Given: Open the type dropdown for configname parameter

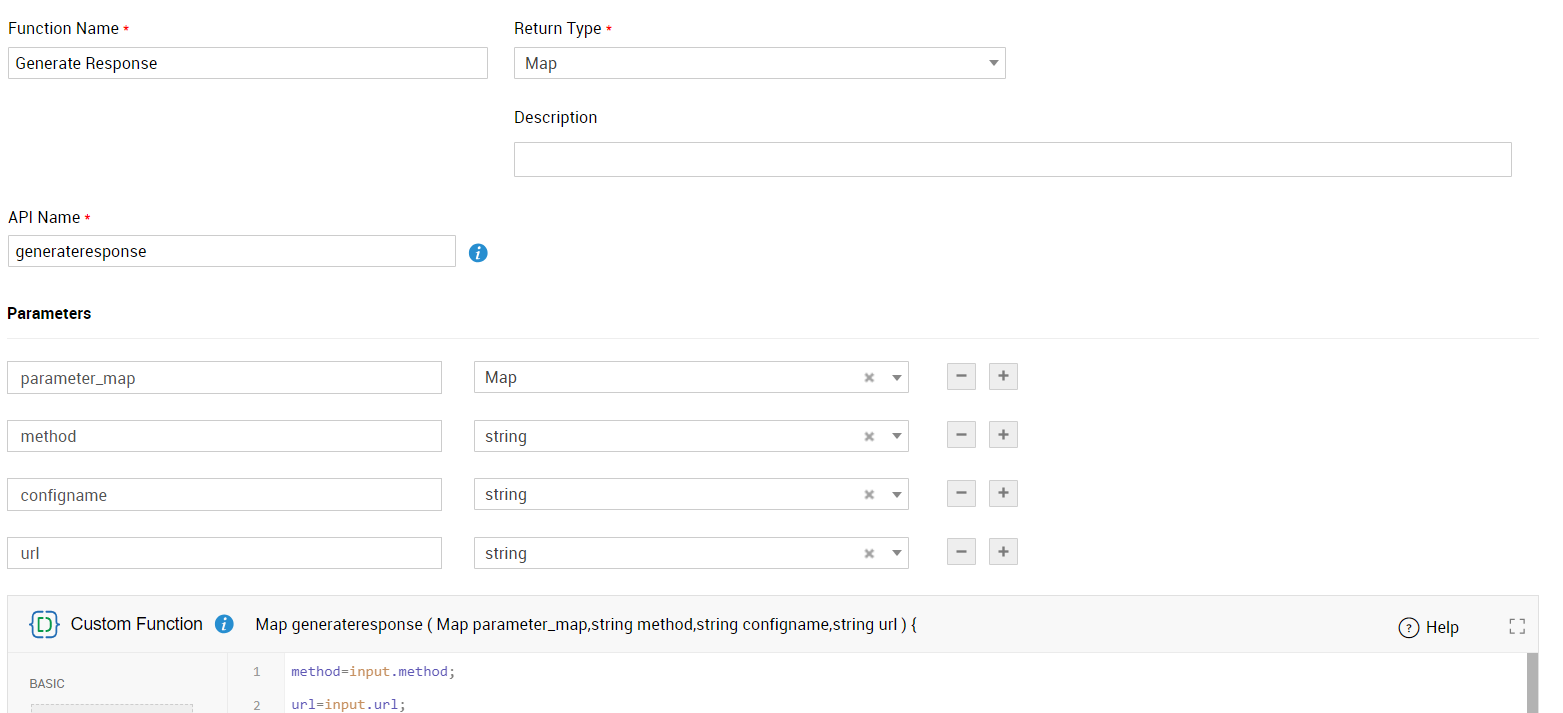Looking at the screenshot, I should click(896, 495).
